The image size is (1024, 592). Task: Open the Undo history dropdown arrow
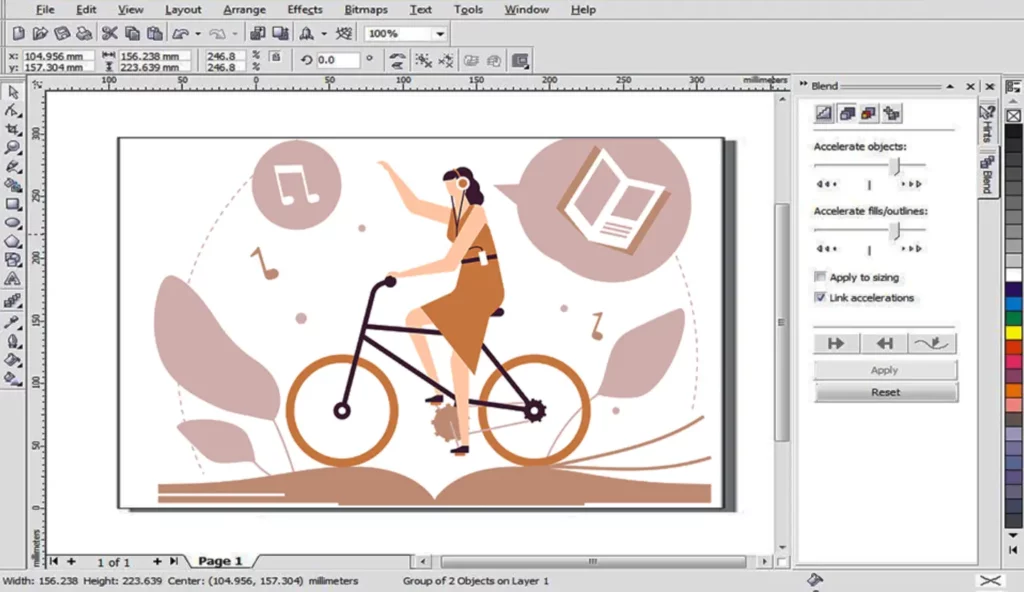(x=197, y=32)
